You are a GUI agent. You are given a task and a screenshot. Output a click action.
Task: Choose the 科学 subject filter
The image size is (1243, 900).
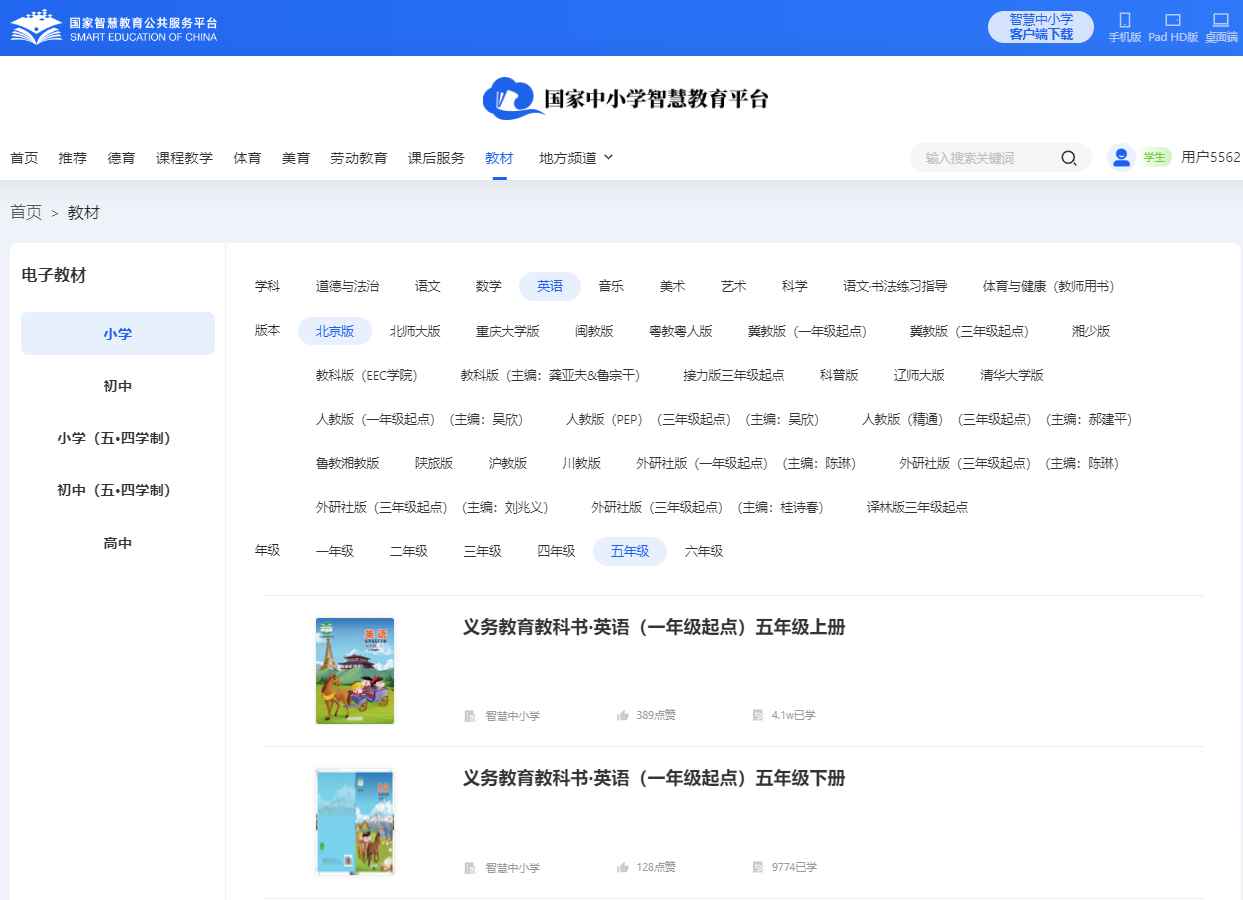coord(795,286)
